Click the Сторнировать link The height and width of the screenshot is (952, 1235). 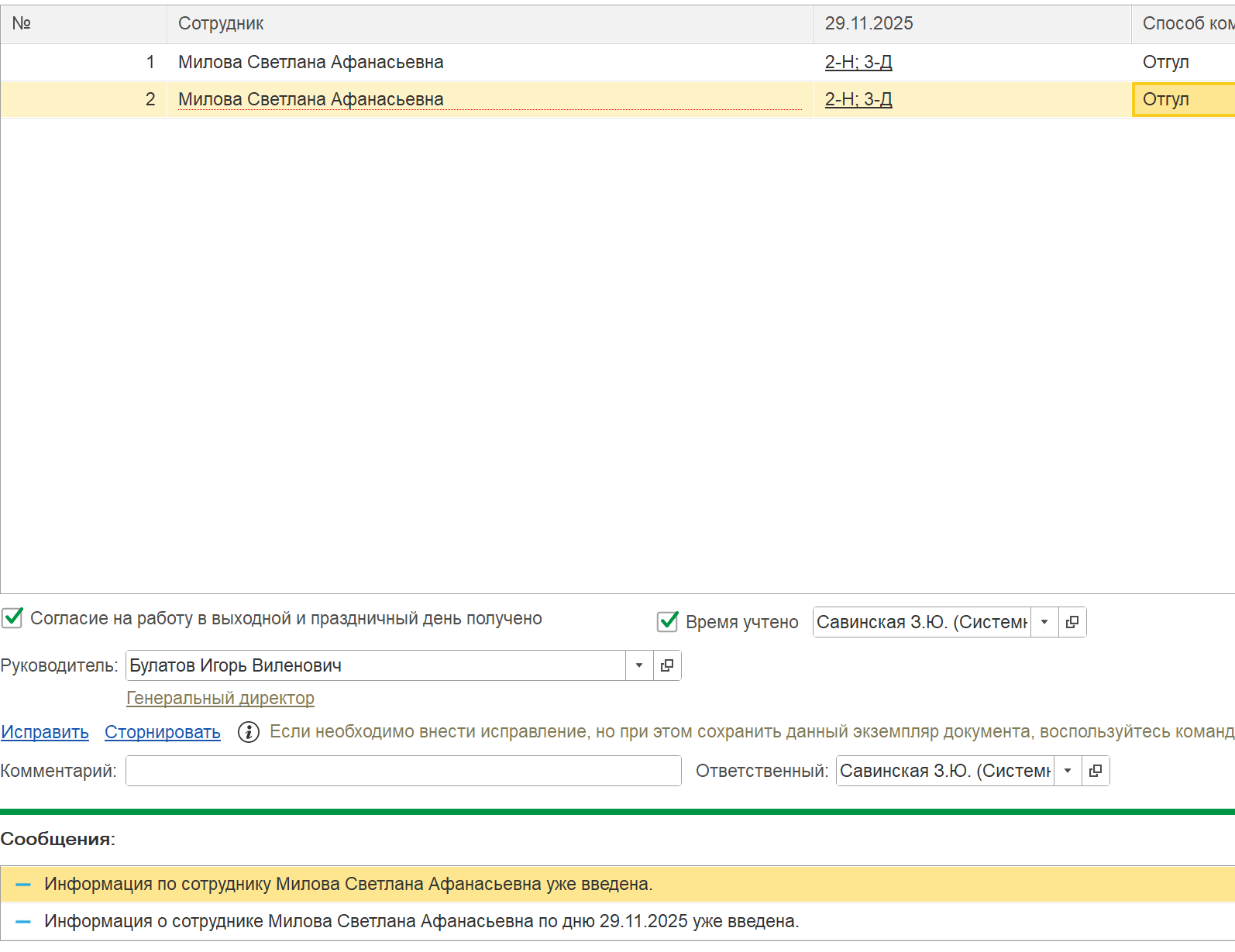163,732
